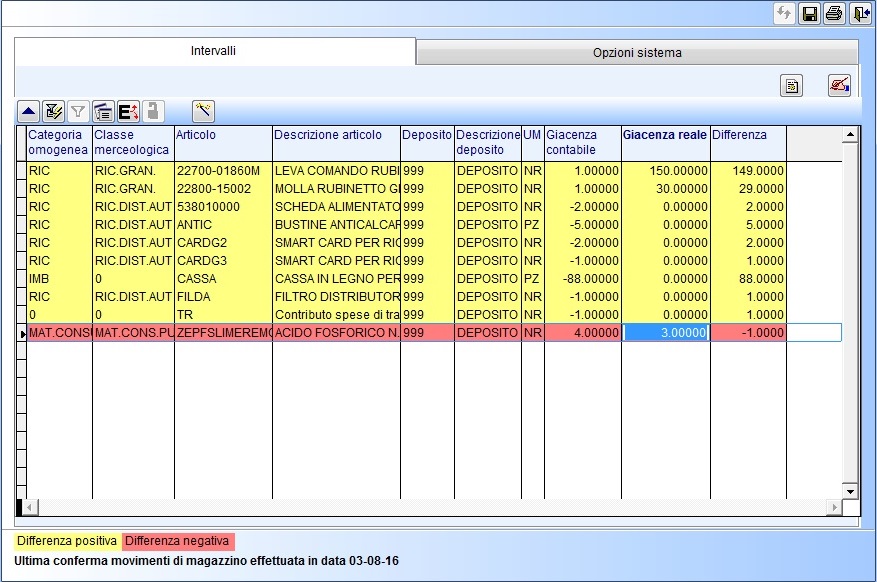Click the row pointer arrow on MAT.CONS row
This screenshot has height=582, width=877.
[x=22, y=333]
